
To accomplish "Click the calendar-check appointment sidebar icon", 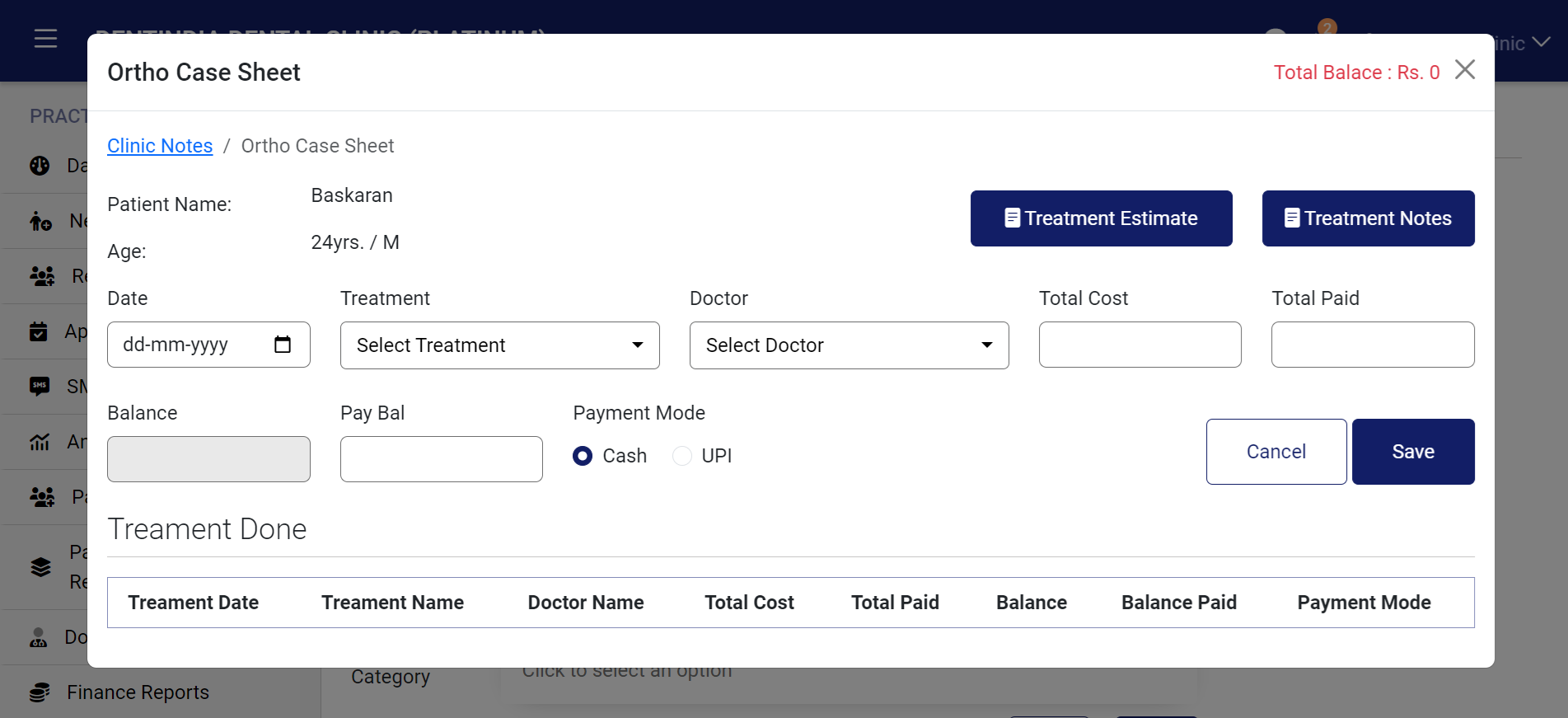I will click(39, 331).
